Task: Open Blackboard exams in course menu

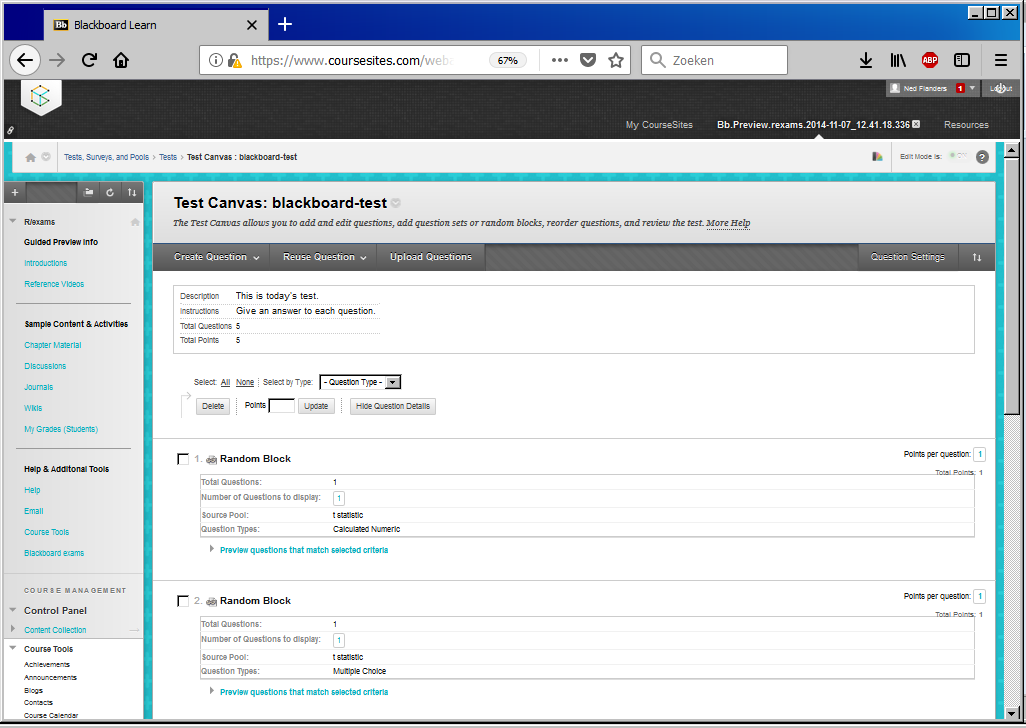Action: (x=54, y=553)
